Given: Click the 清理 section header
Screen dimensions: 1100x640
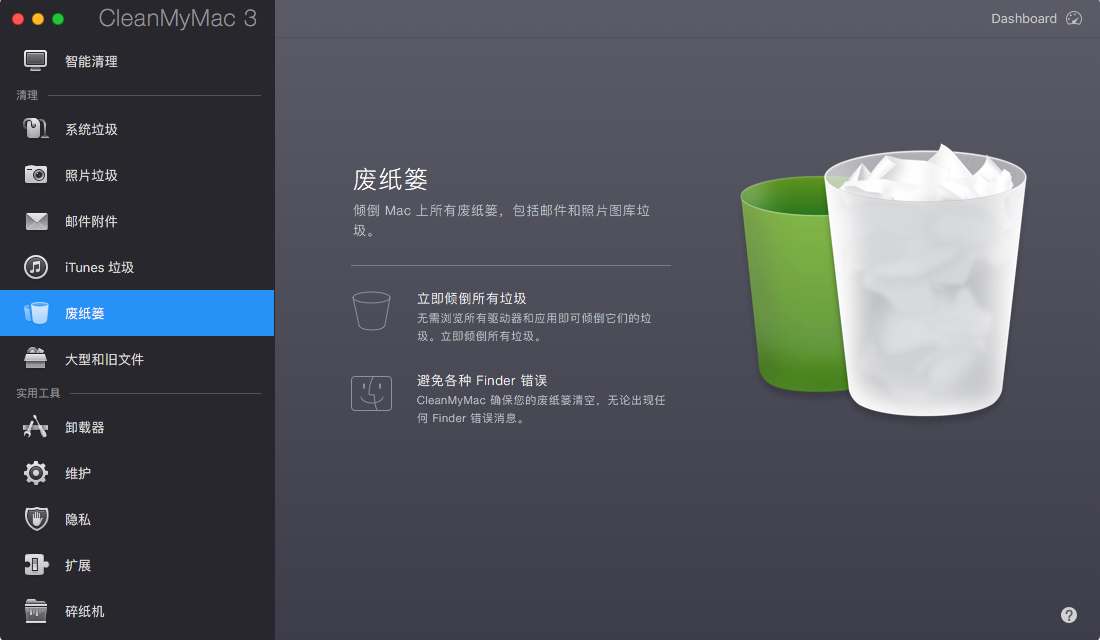Looking at the screenshot, I should point(27,95).
